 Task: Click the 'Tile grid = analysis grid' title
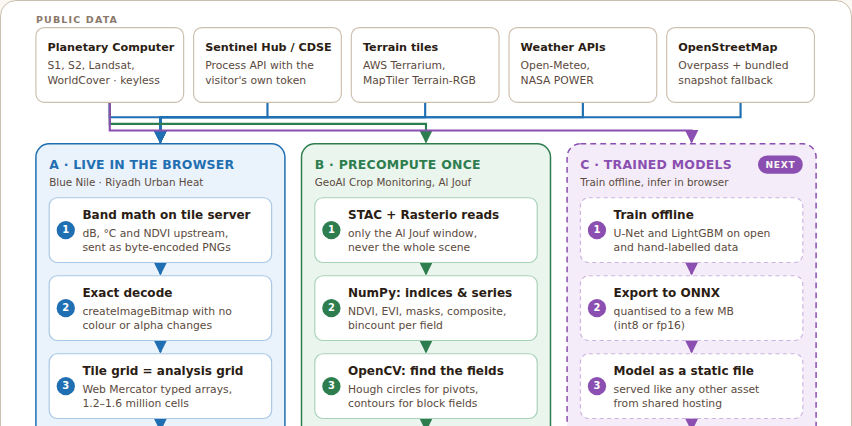163,371
